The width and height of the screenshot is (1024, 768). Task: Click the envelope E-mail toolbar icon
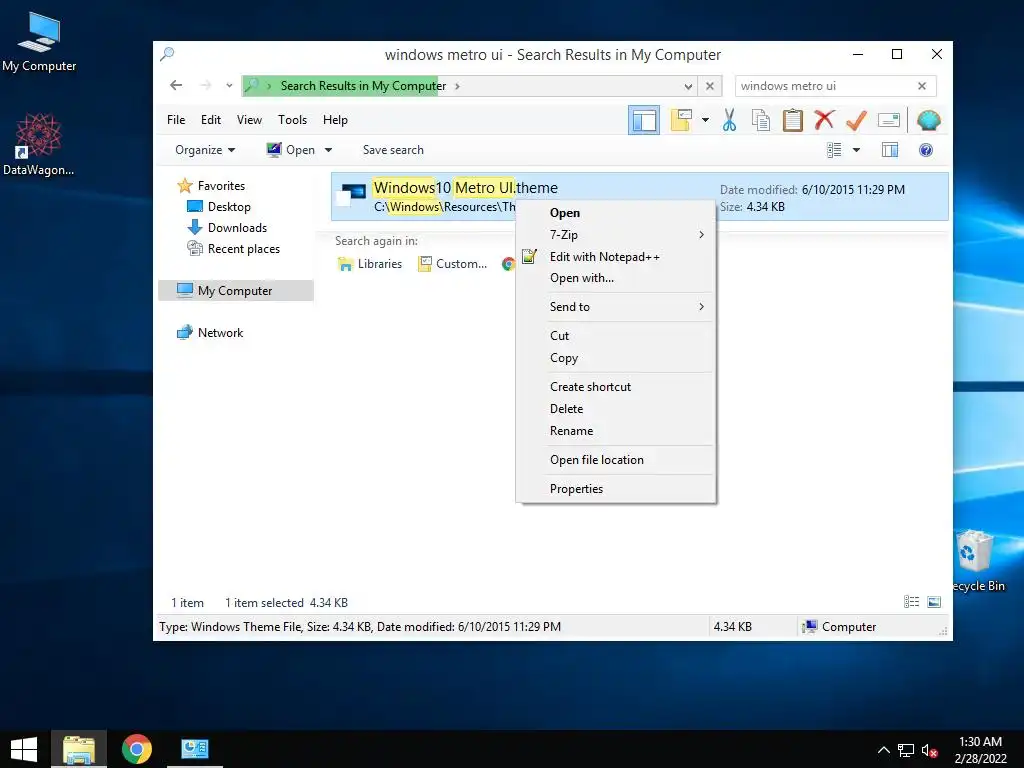888,120
